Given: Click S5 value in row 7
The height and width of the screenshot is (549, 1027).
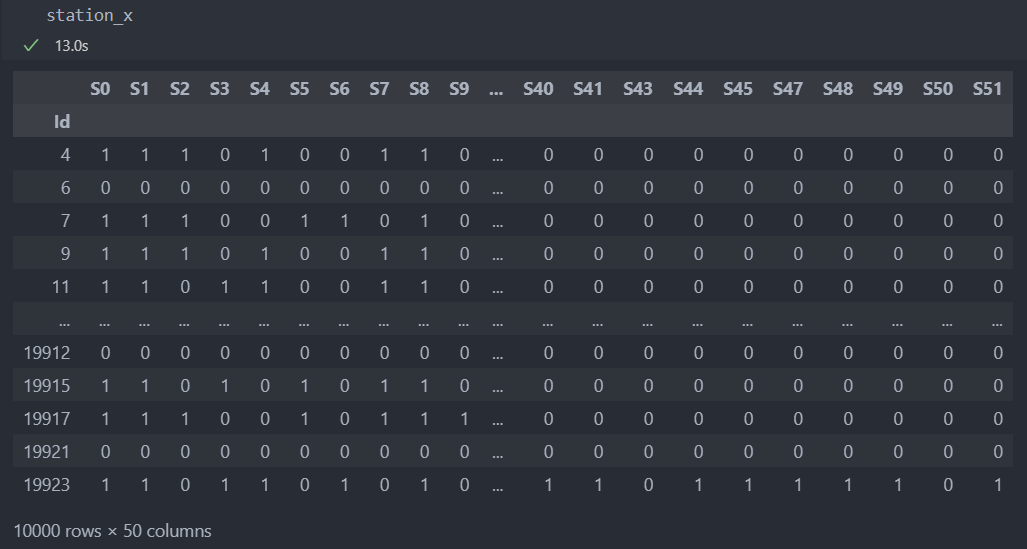Looking at the screenshot, I should [305, 221].
